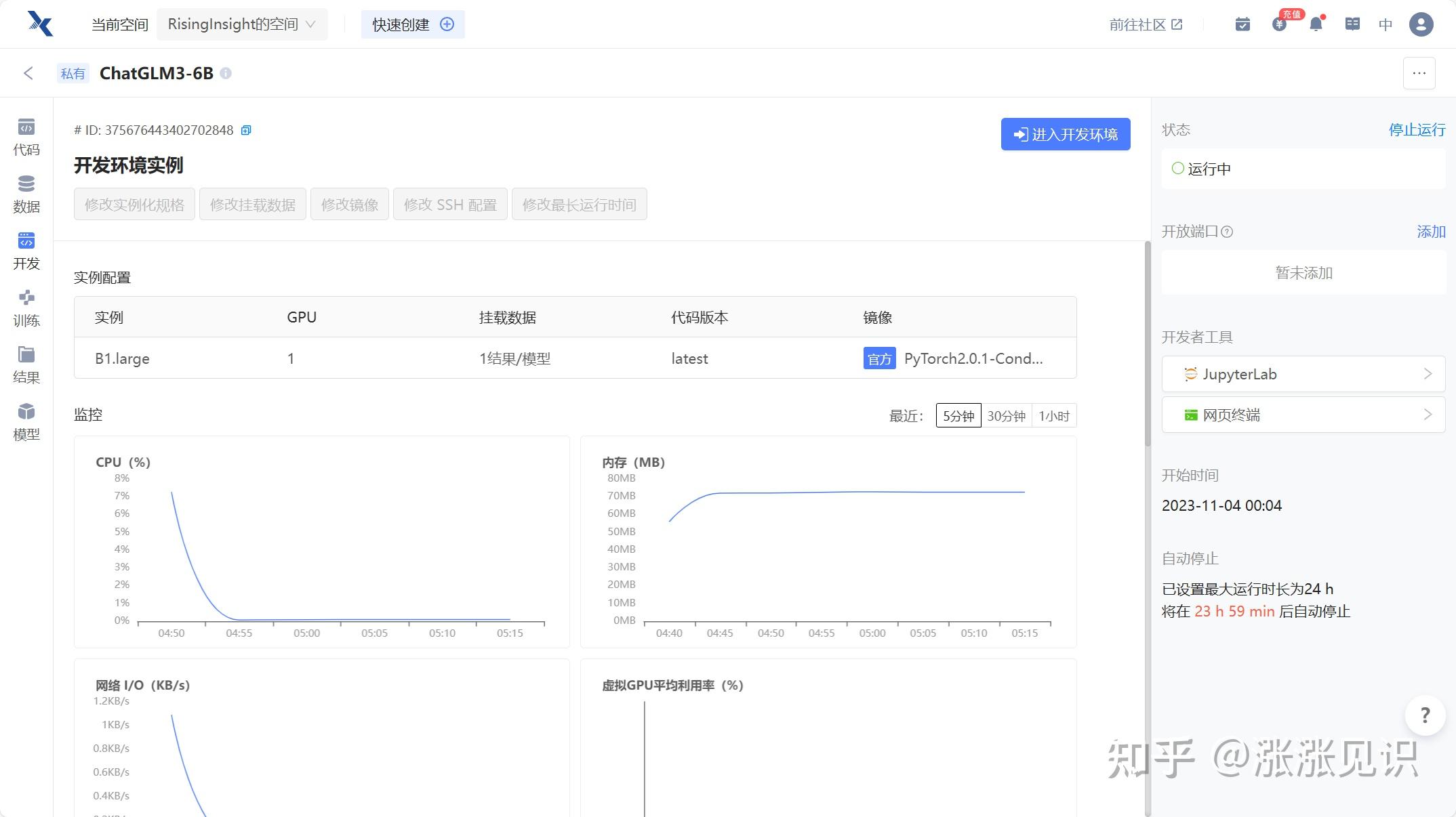The image size is (1456, 817).
Task: Click 停止运行 stop link
Action: [x=1417, y=129]
